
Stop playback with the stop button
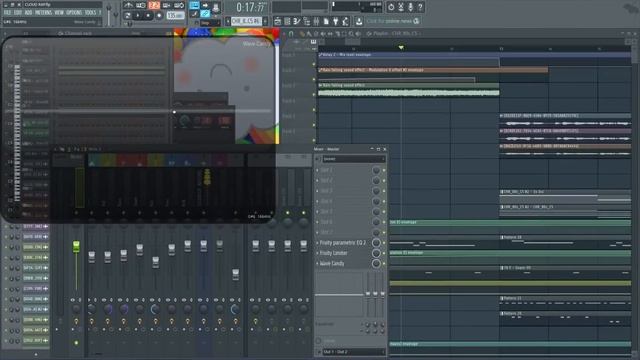(x=148, y=16)
